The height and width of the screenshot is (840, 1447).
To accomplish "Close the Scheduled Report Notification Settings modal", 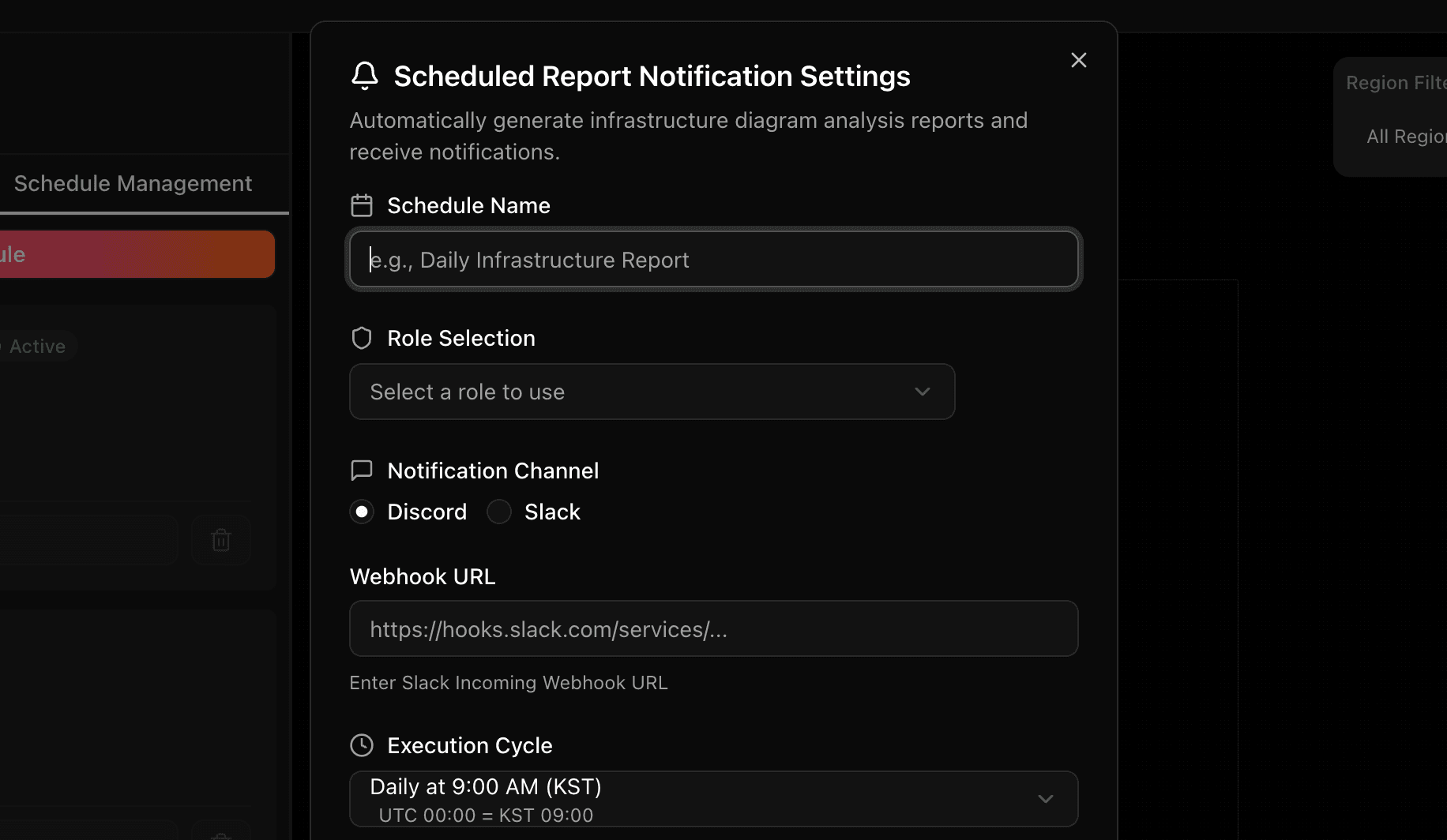I will [x=1078, y=59].
